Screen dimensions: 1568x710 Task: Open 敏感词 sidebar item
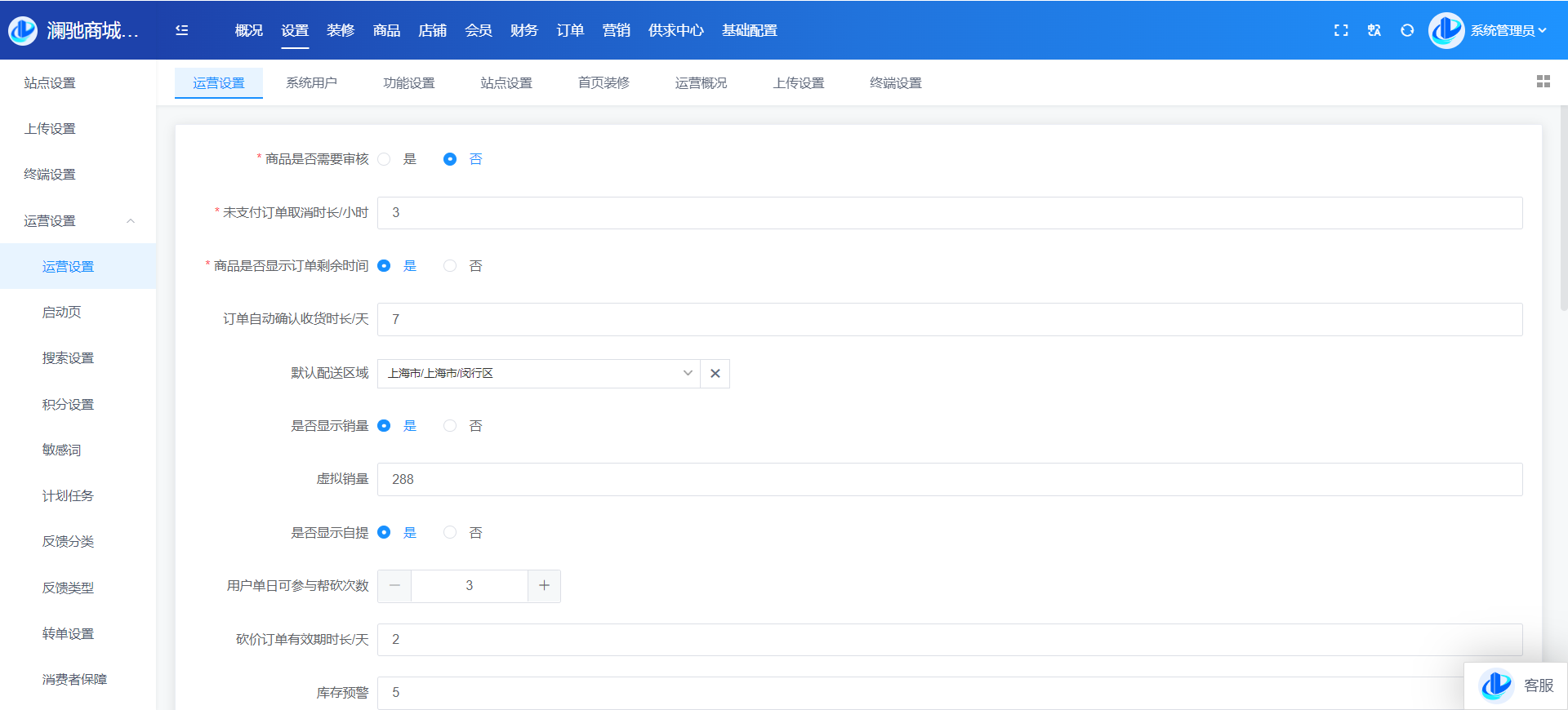(x=61, y=450)
